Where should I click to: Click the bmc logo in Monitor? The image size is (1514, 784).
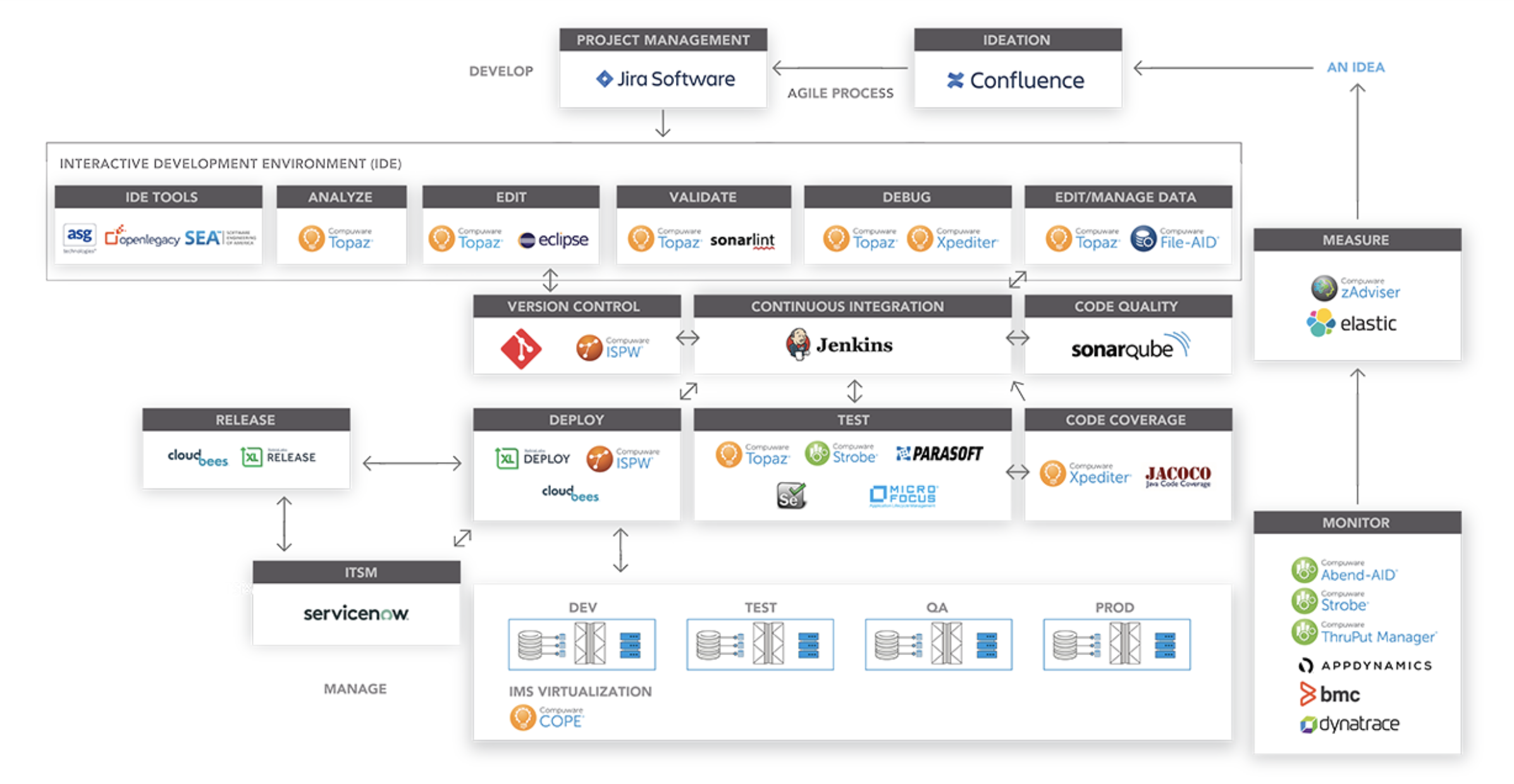pos(1329,694)
